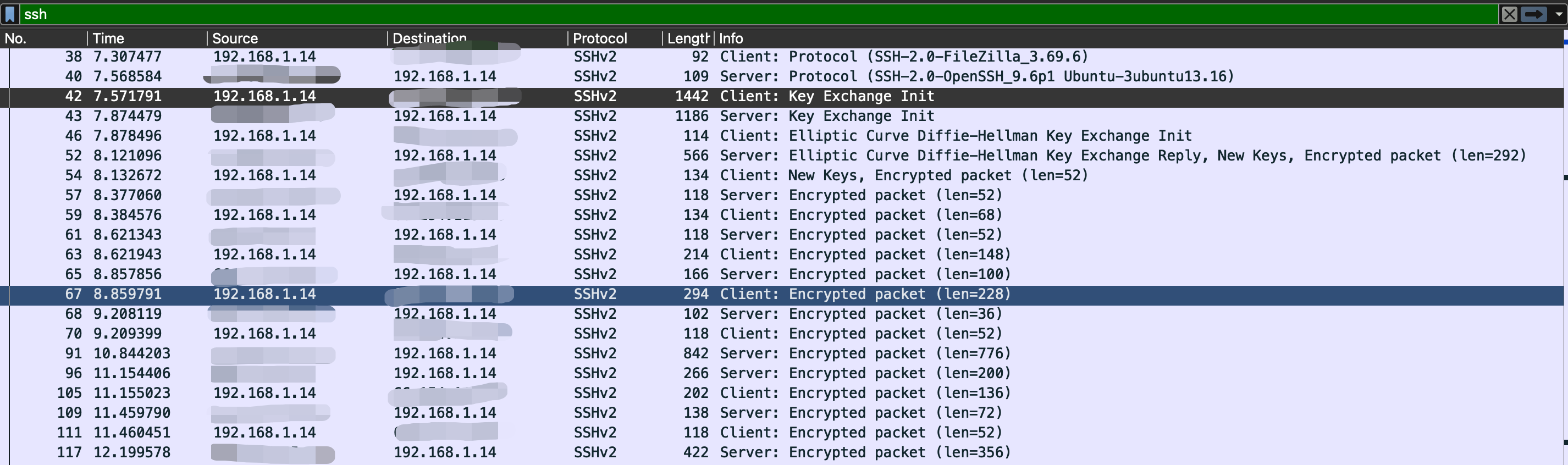Sort by the Source column header

pyautogui.click(x=297, y=38)
